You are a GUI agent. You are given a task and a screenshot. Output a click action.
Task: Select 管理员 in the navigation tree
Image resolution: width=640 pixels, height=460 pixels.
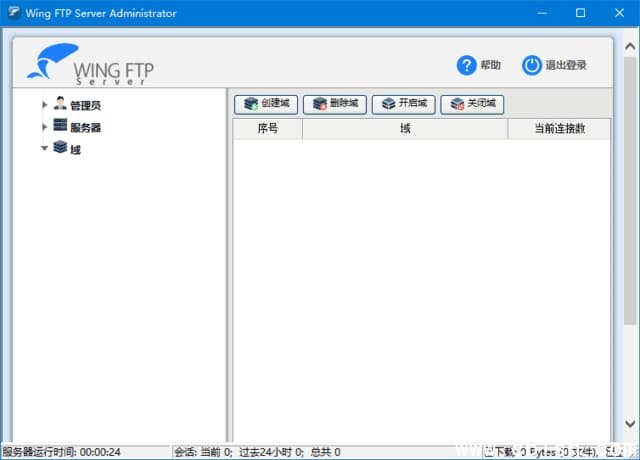(x=86, y=106)
